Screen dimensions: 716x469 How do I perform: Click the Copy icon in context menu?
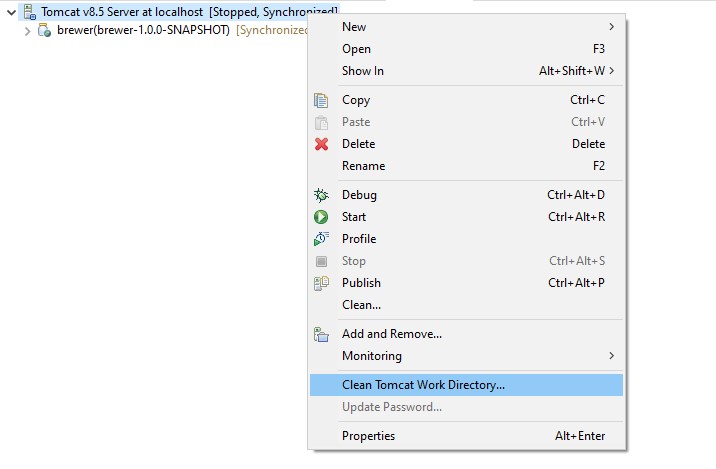[321, 100]
